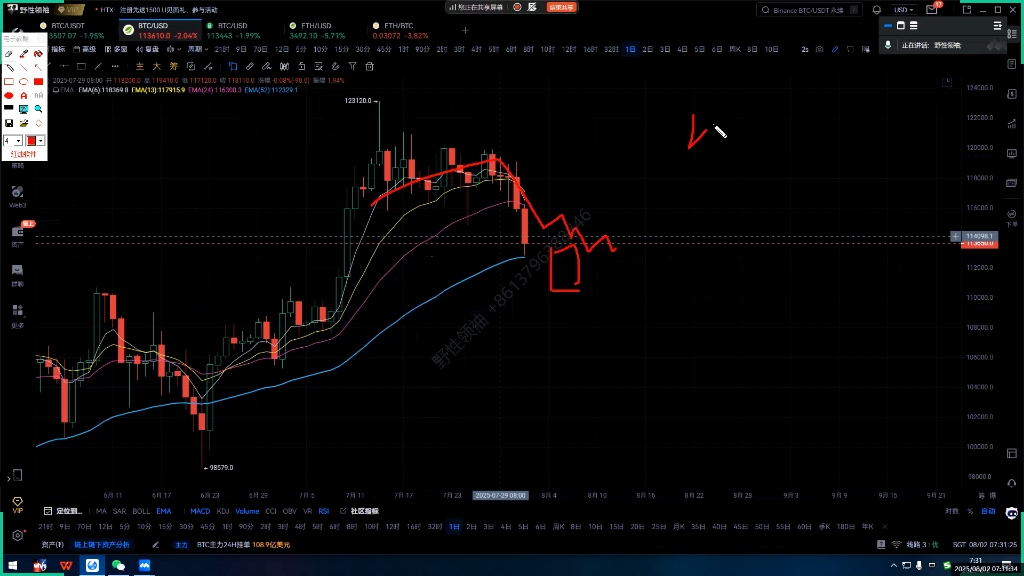Open the chart type dropdown
Image resolution: width=1024 pixels, height=576 pixels.
pyautogui.click(x=174, y=49)
